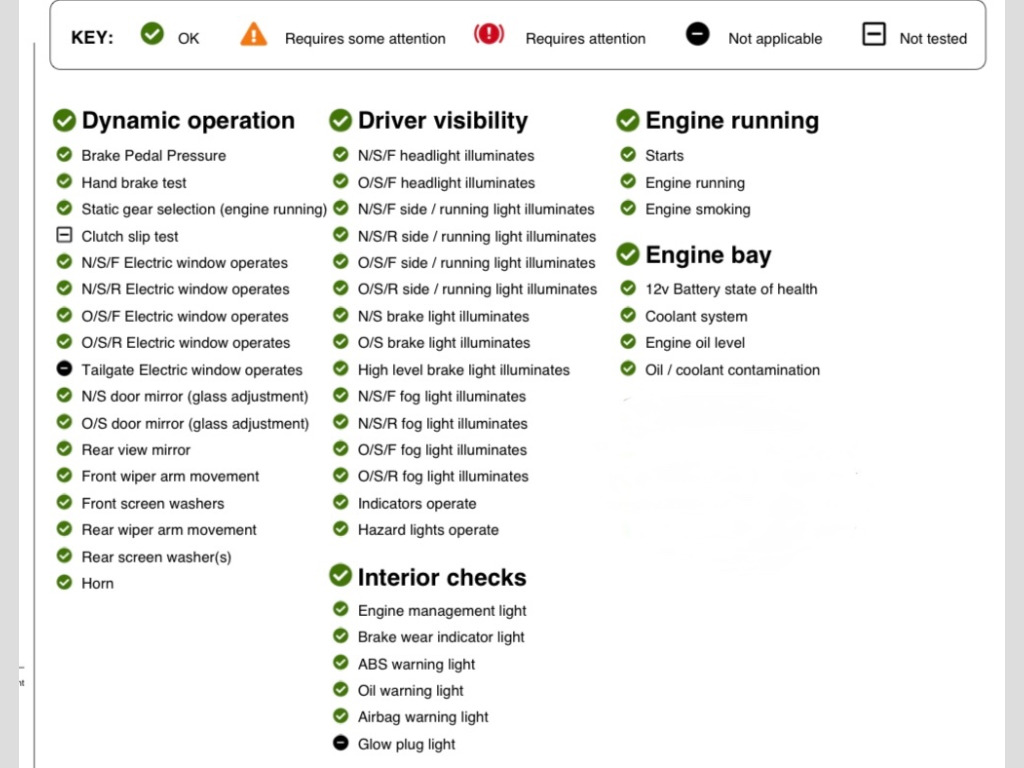Screen dimensions: 1024x768
Task: Click the green OK checkmark in key
Action: pos(152,35)
